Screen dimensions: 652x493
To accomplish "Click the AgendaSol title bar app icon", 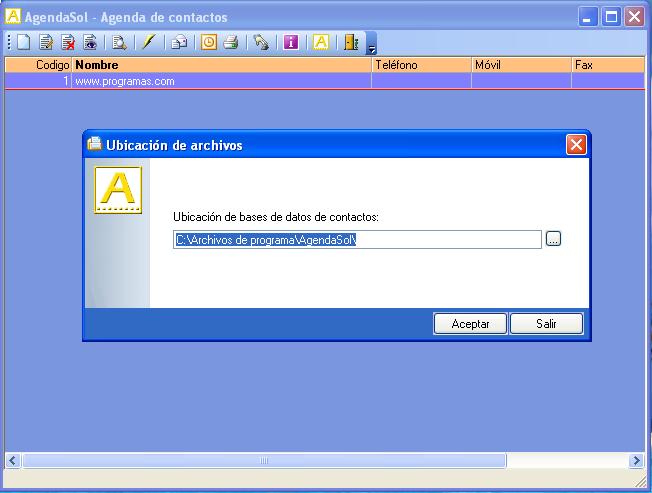I will [13, 16].
